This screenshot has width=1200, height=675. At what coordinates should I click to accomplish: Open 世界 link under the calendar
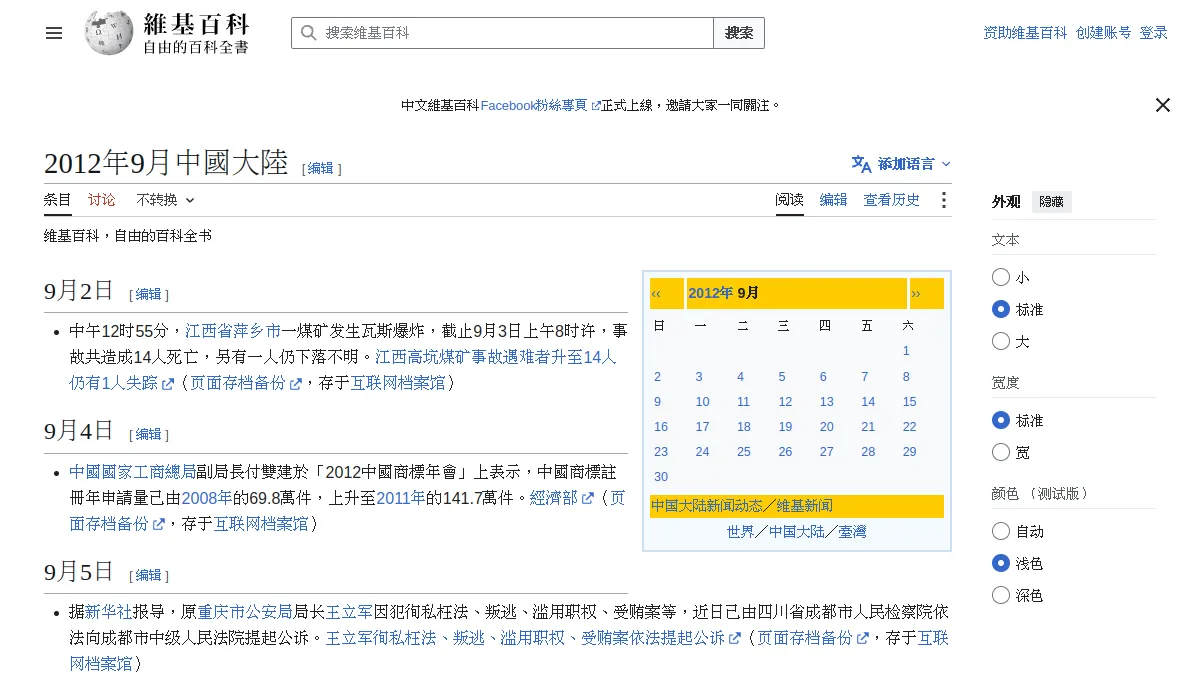[741, 532]
